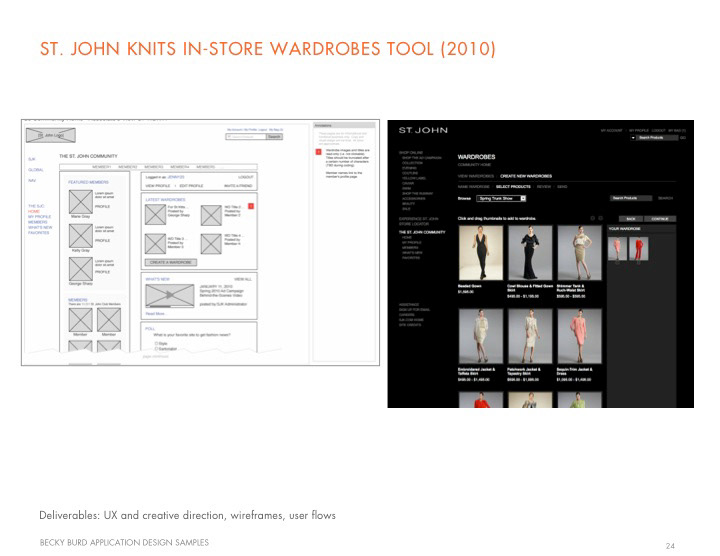720x556 pixels.
Task: Click FAVORITES in the wireframe sidebar
Action: point(38,233)
